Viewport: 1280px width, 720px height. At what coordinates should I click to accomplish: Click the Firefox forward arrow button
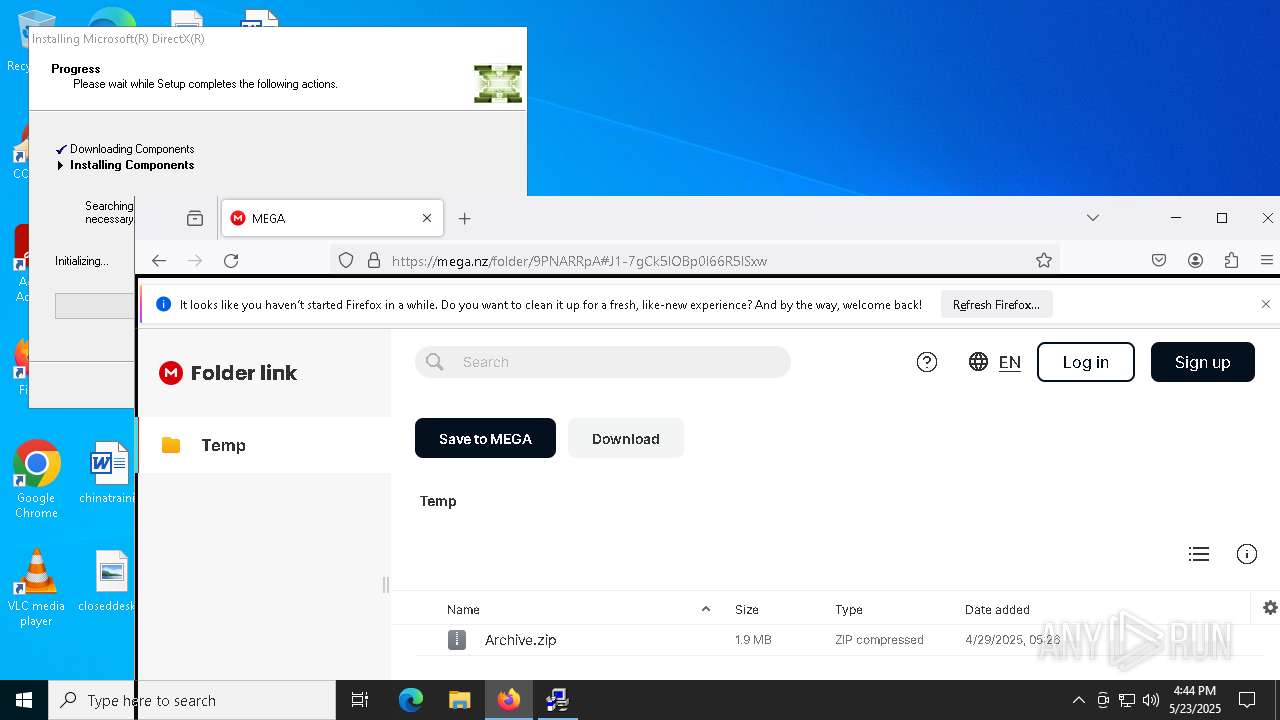coord(195,260)
